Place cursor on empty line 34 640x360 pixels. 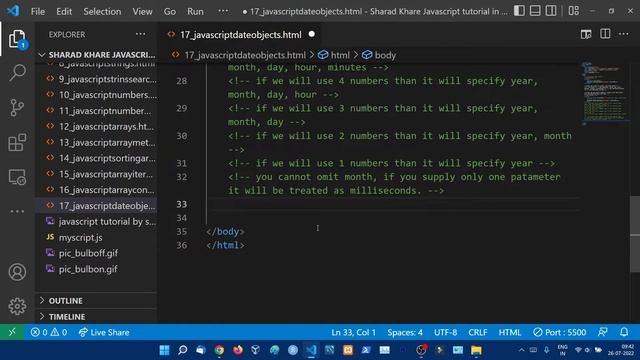392,218
